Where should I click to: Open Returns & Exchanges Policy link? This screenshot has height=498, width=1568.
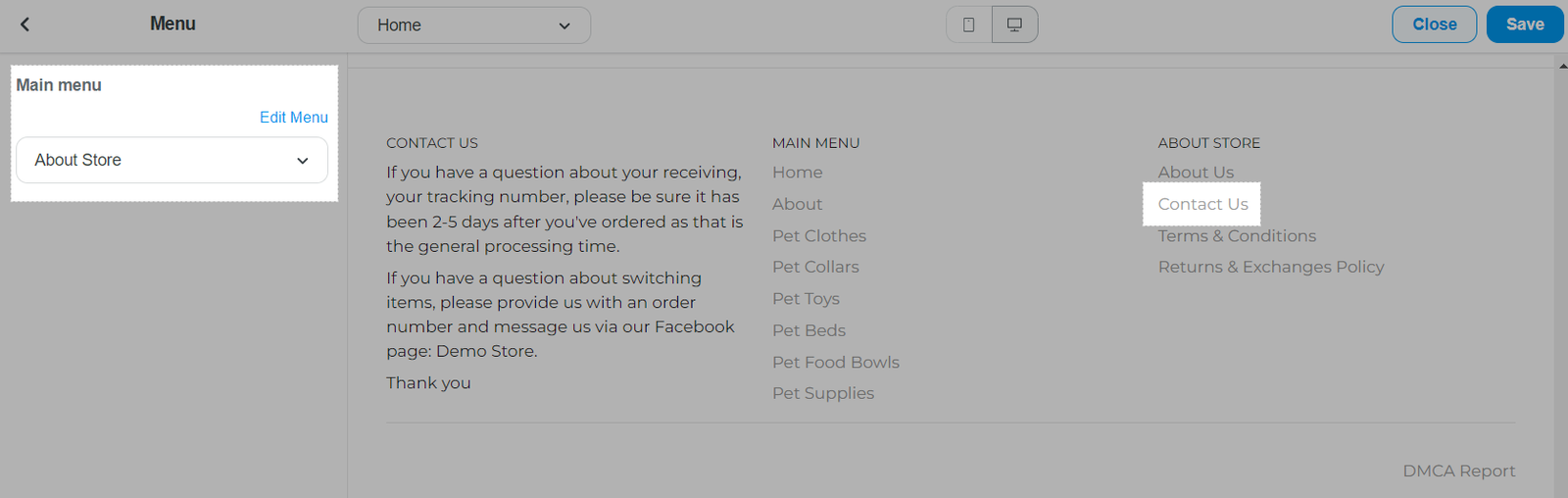coord(1271,267)
